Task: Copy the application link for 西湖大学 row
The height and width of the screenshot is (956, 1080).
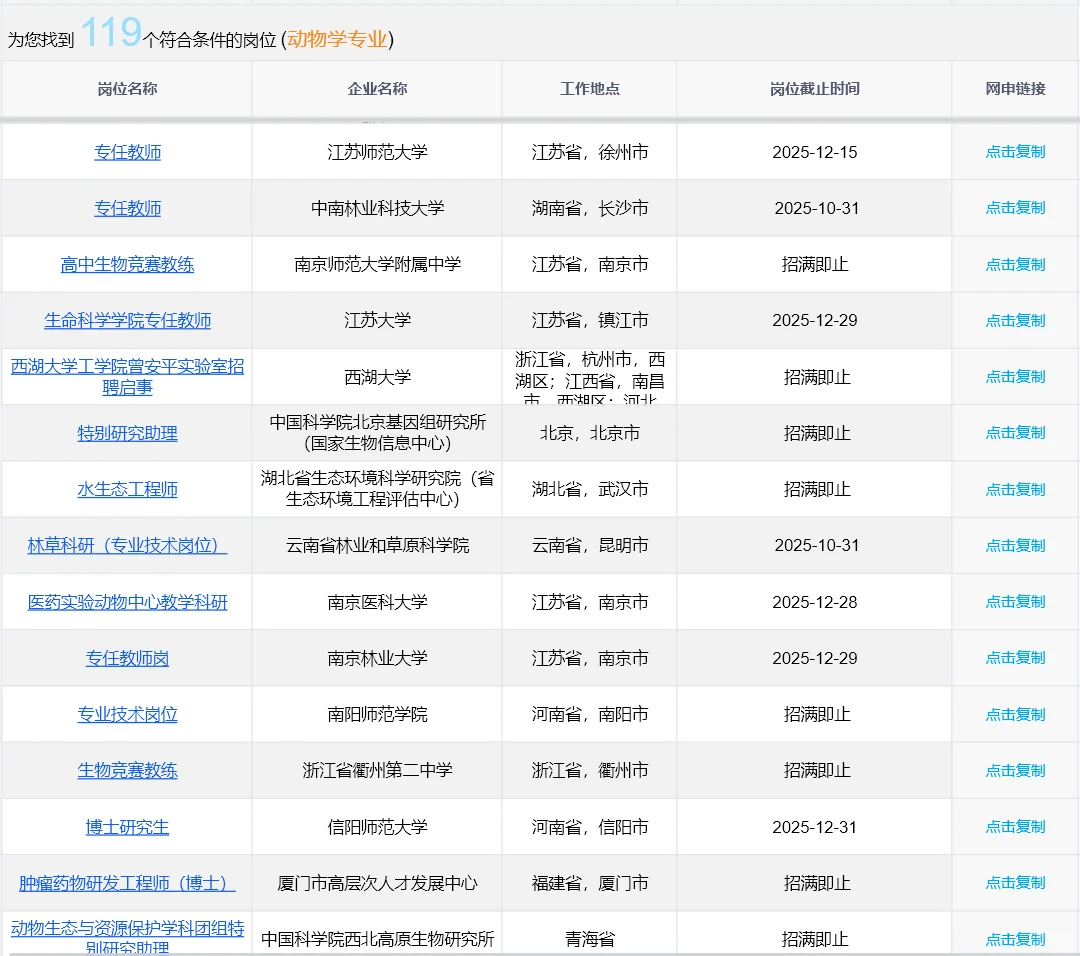Action: click(x=1015, y=377)
